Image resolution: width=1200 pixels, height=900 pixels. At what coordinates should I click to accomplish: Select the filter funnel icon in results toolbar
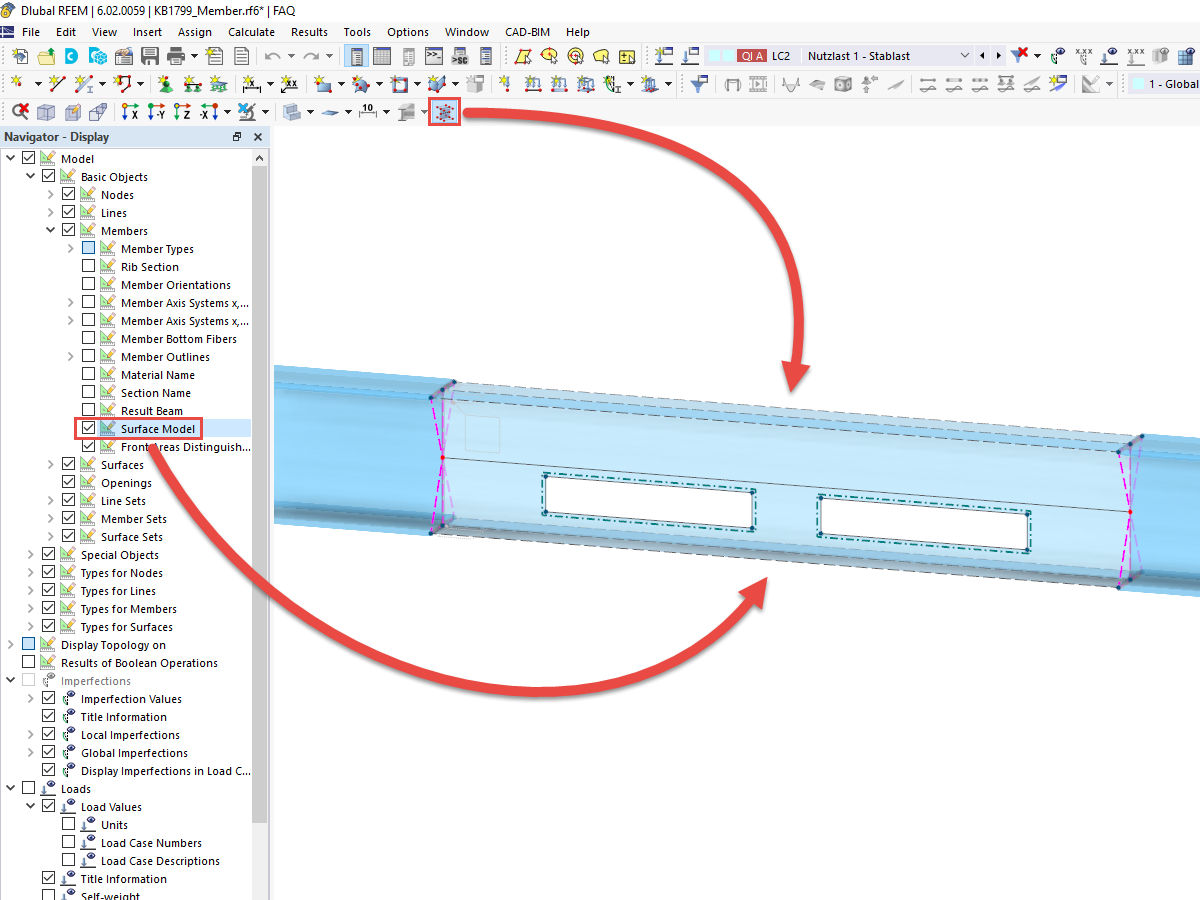click(697, 84)
